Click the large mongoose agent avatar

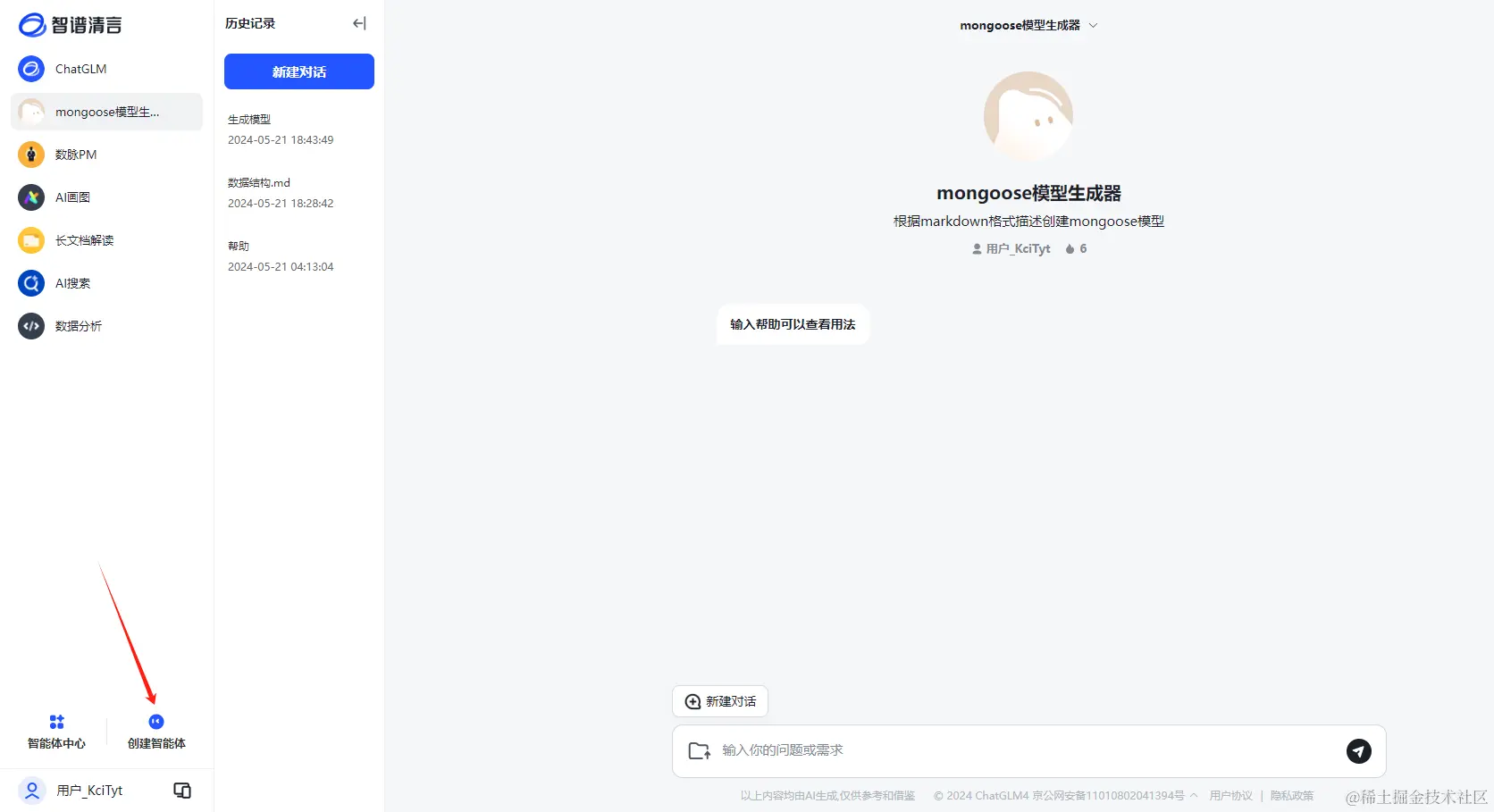[1028, 116]
